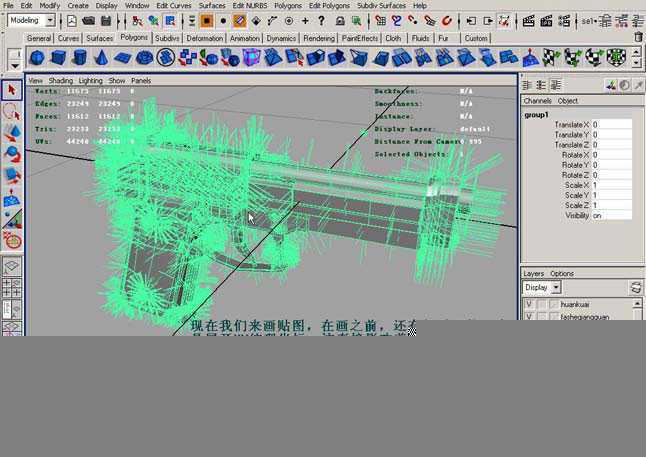Click the Rotate Y value field

[611, 165]
